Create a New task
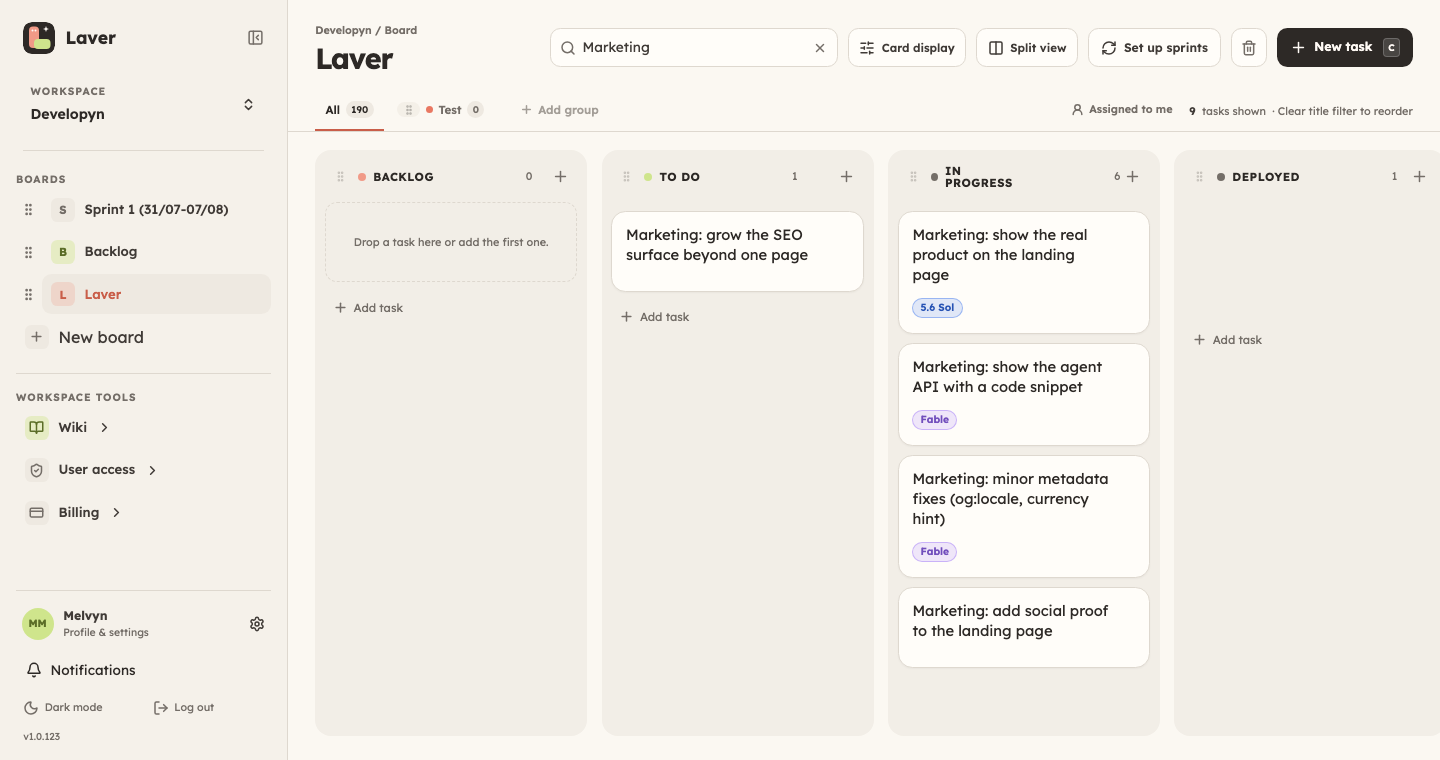The image size is (1440, 760). (1345, 48)
